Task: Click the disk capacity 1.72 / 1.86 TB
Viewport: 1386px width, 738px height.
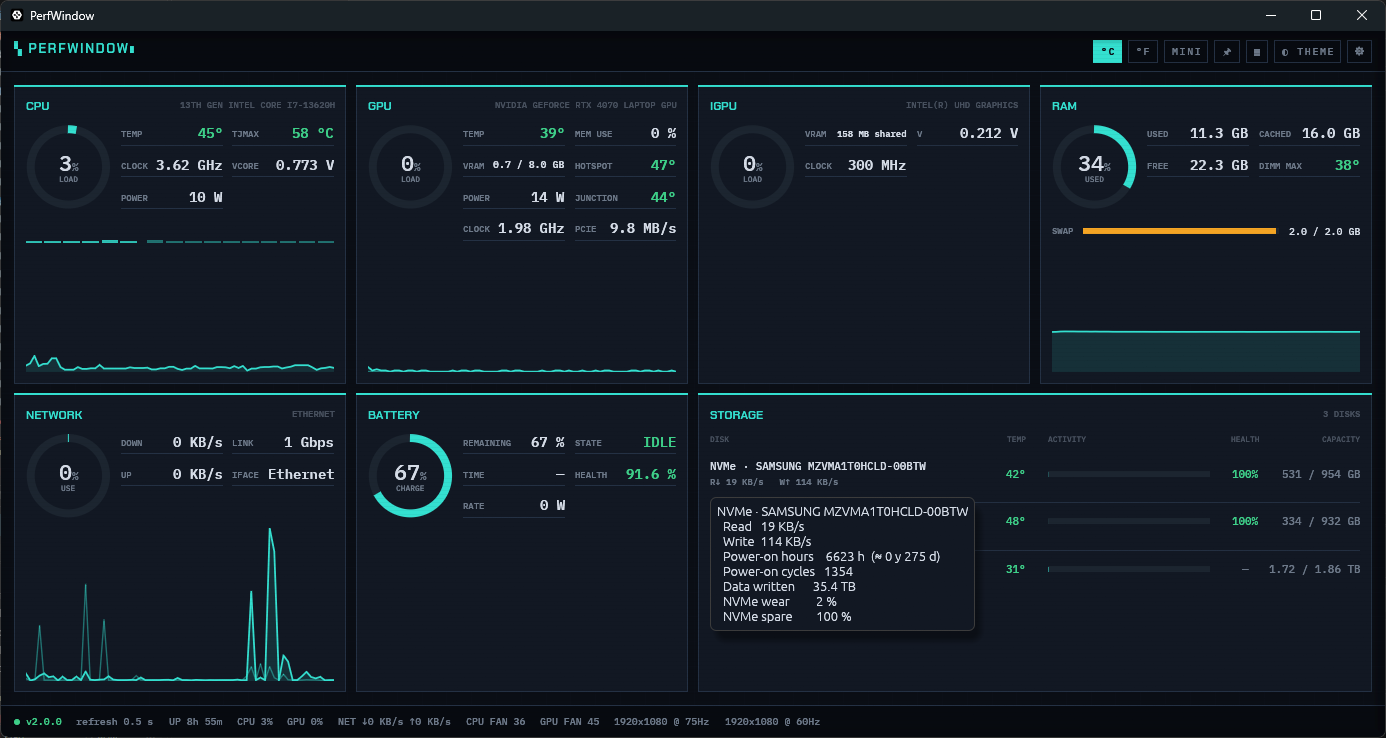Action: click(x=1314, y=570)
